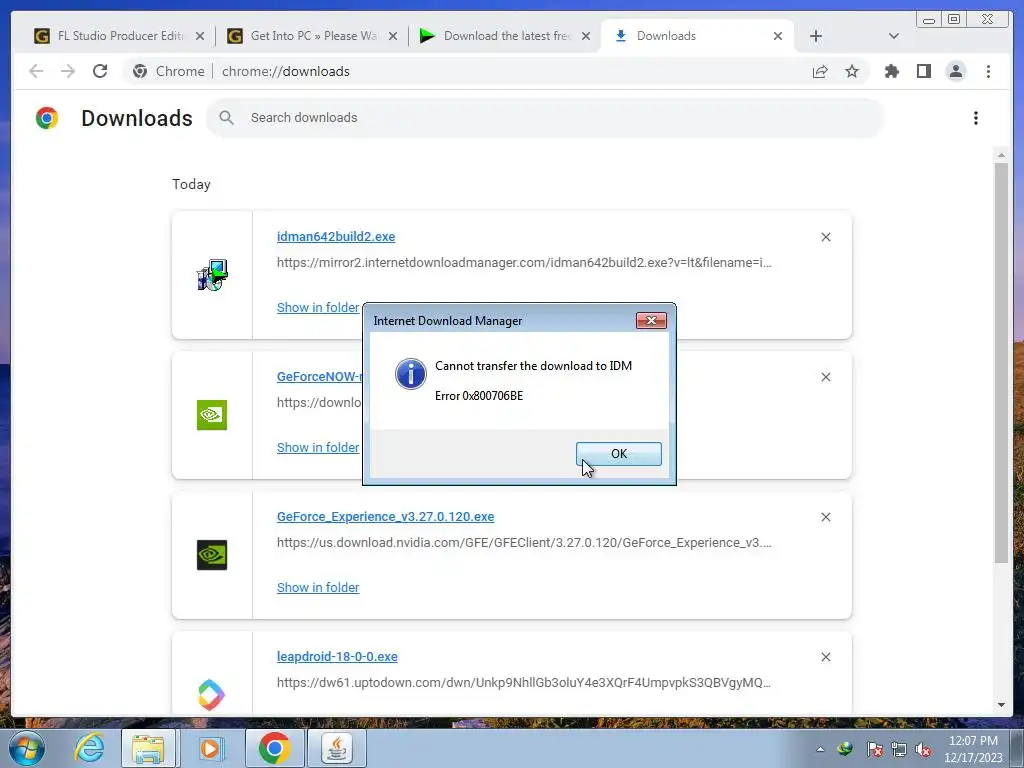Screen dimensions: 1024x768
Task: Open the idman642build2.exe download link
Action: [336, 236]
